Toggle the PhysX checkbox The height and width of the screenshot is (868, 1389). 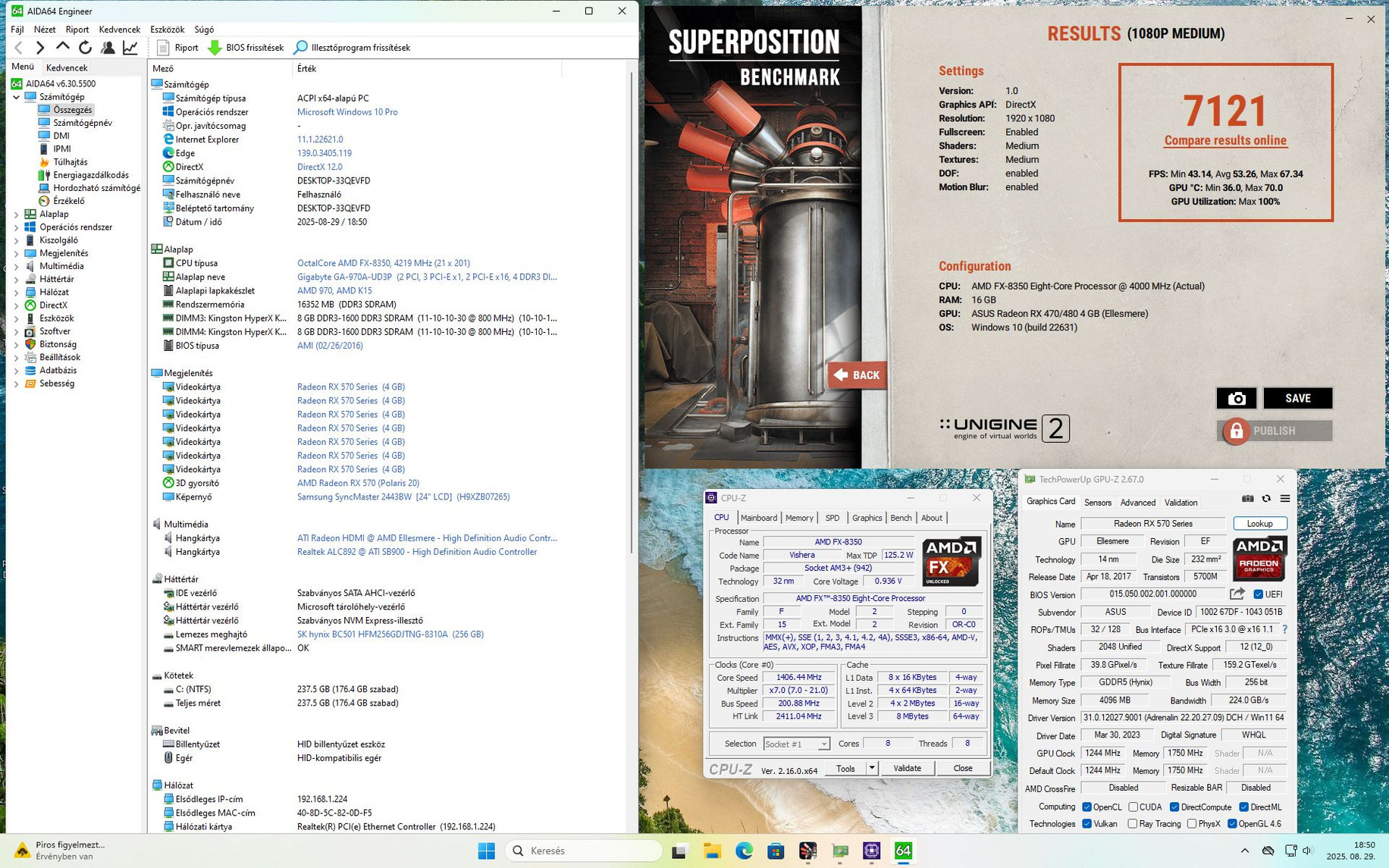pos(1192,824)
